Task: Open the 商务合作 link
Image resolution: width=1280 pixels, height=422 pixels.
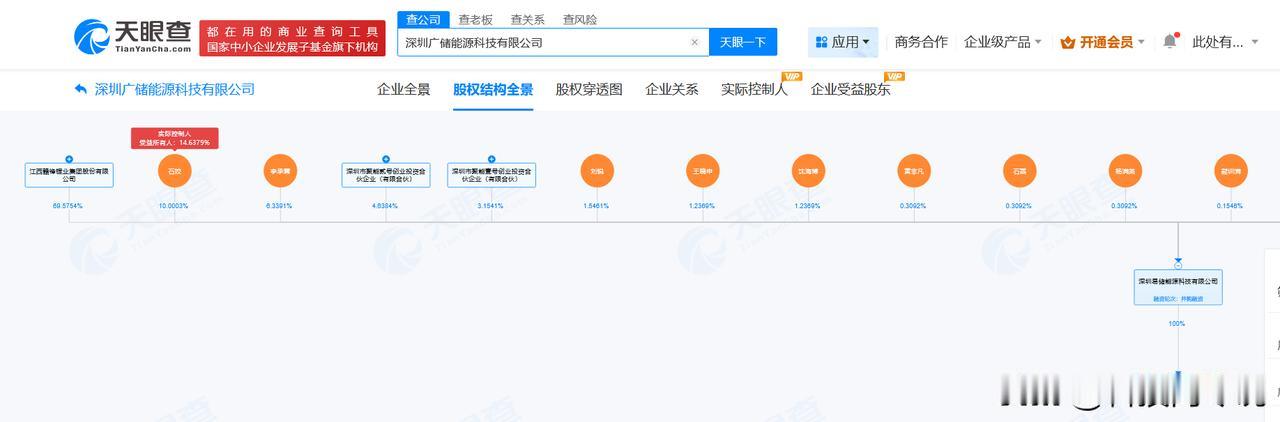Action: point(921,42)
